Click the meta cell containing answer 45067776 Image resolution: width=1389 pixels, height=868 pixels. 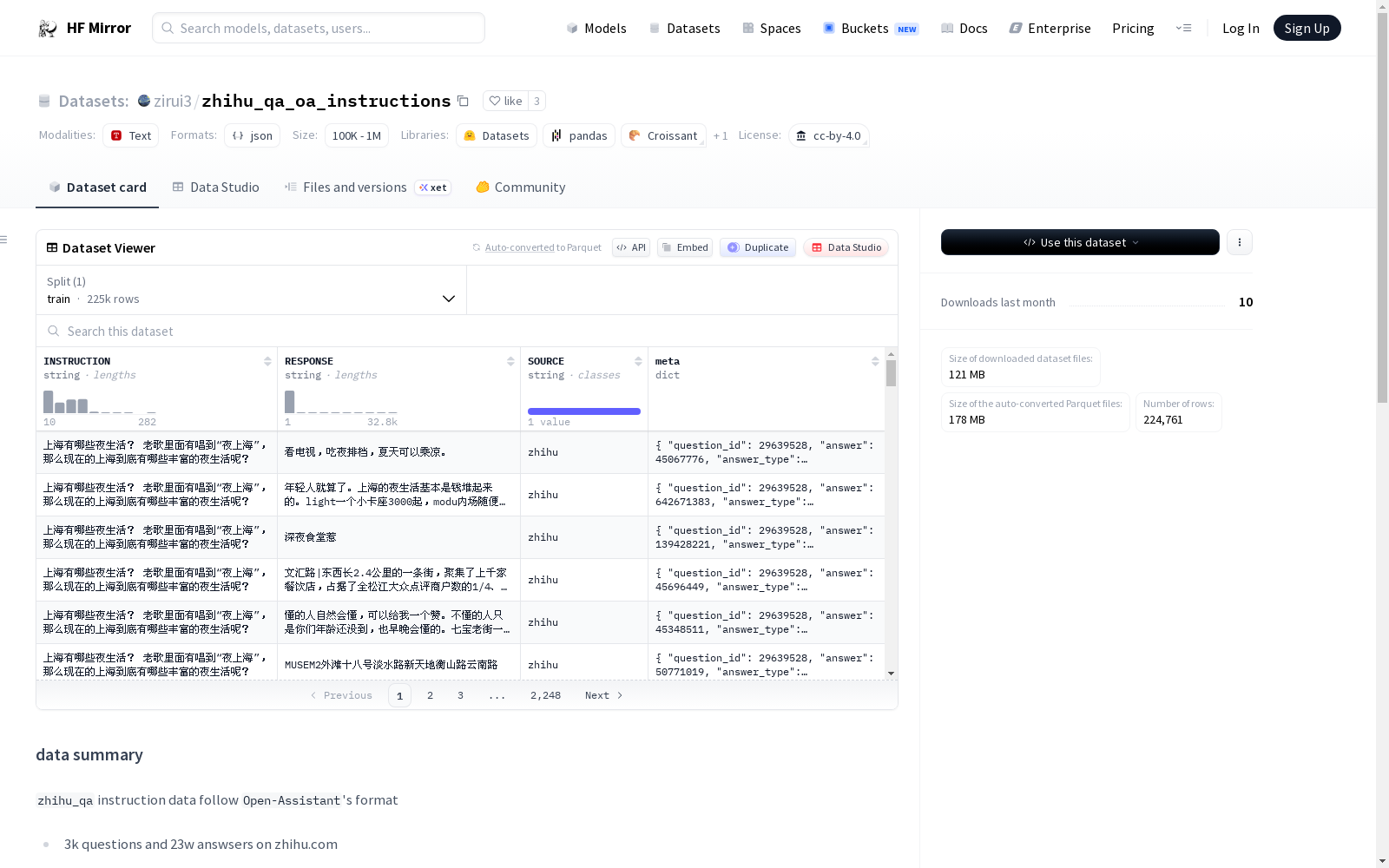point(767,452)
